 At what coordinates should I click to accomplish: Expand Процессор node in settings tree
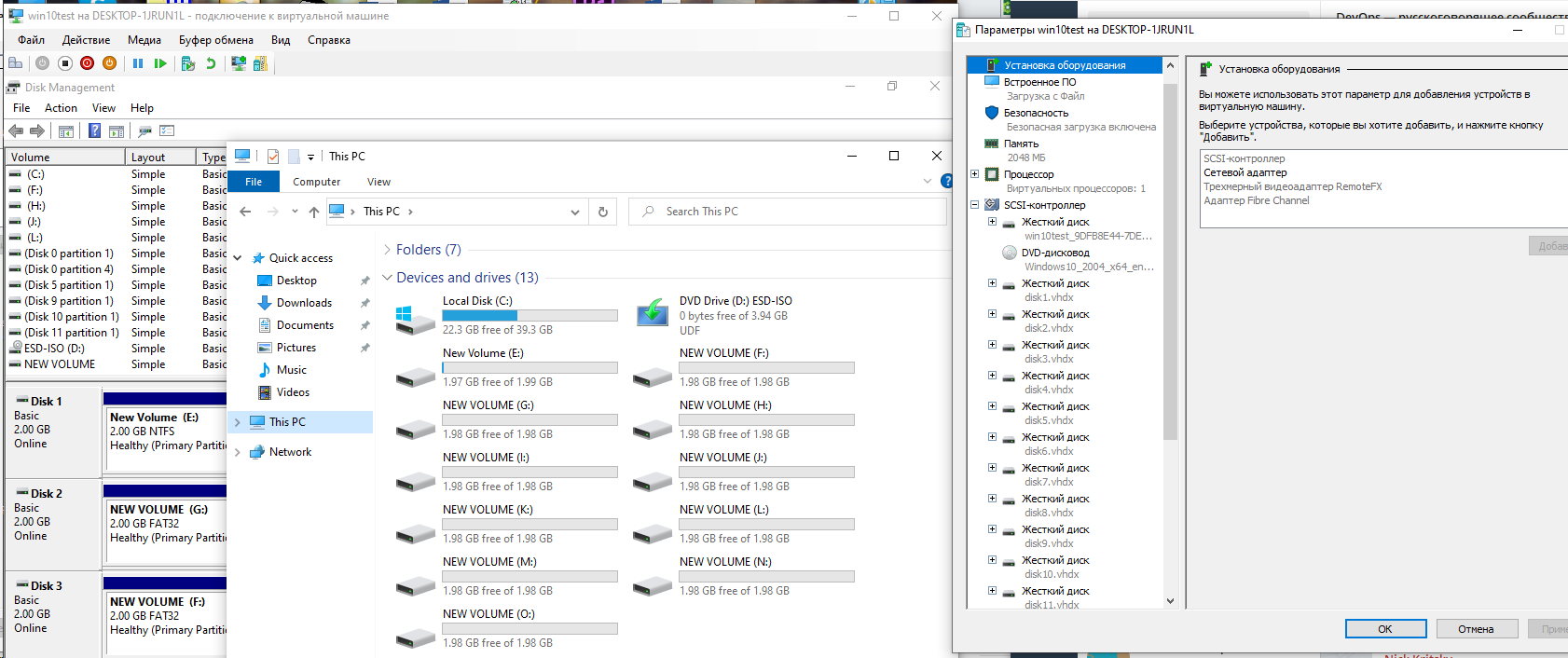(x=975, y=174)
